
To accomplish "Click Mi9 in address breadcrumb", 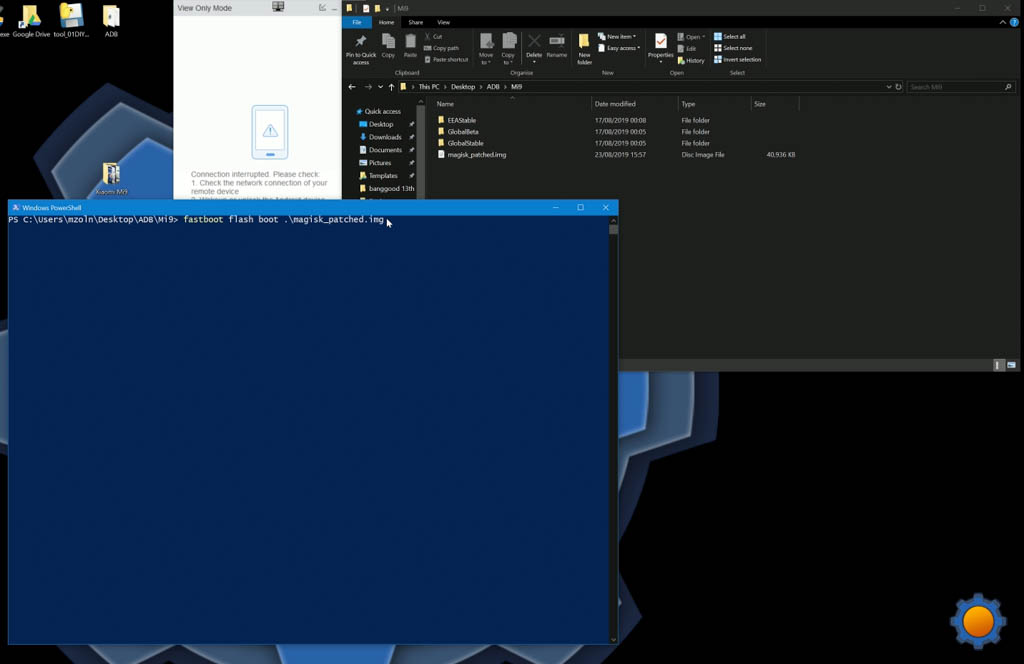I will click(516, 87).
